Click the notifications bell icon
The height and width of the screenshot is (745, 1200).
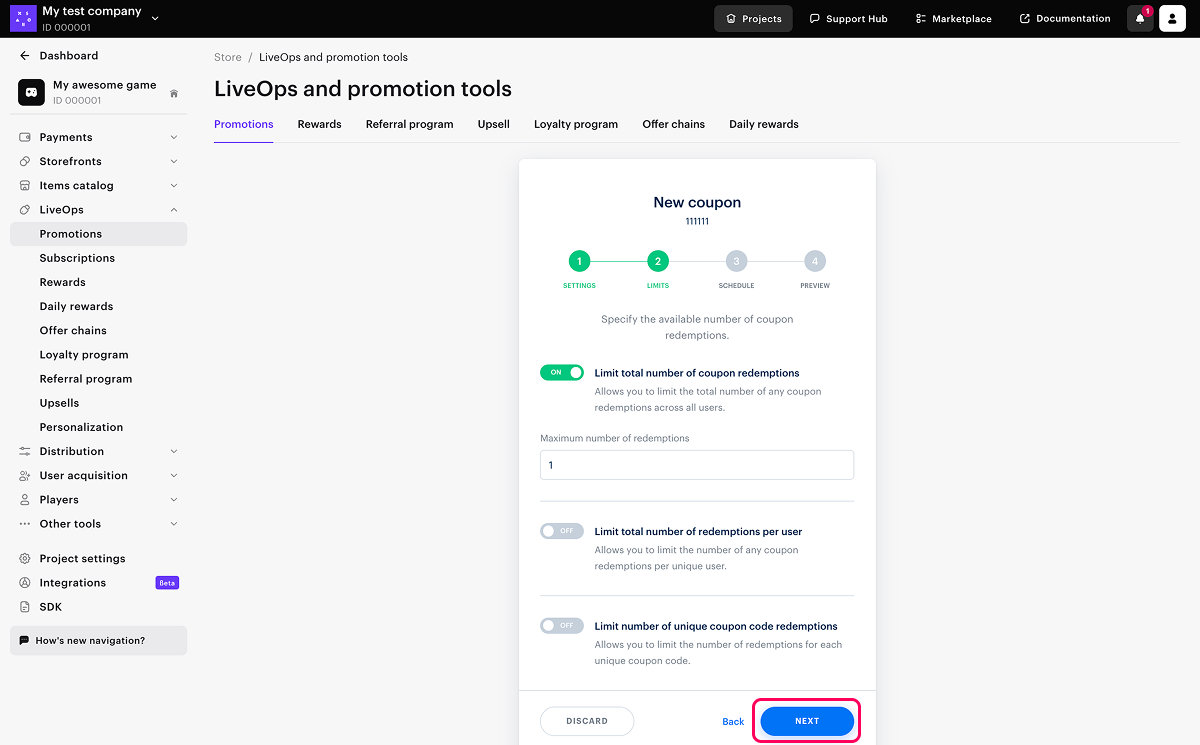(x=1139, y=19)
